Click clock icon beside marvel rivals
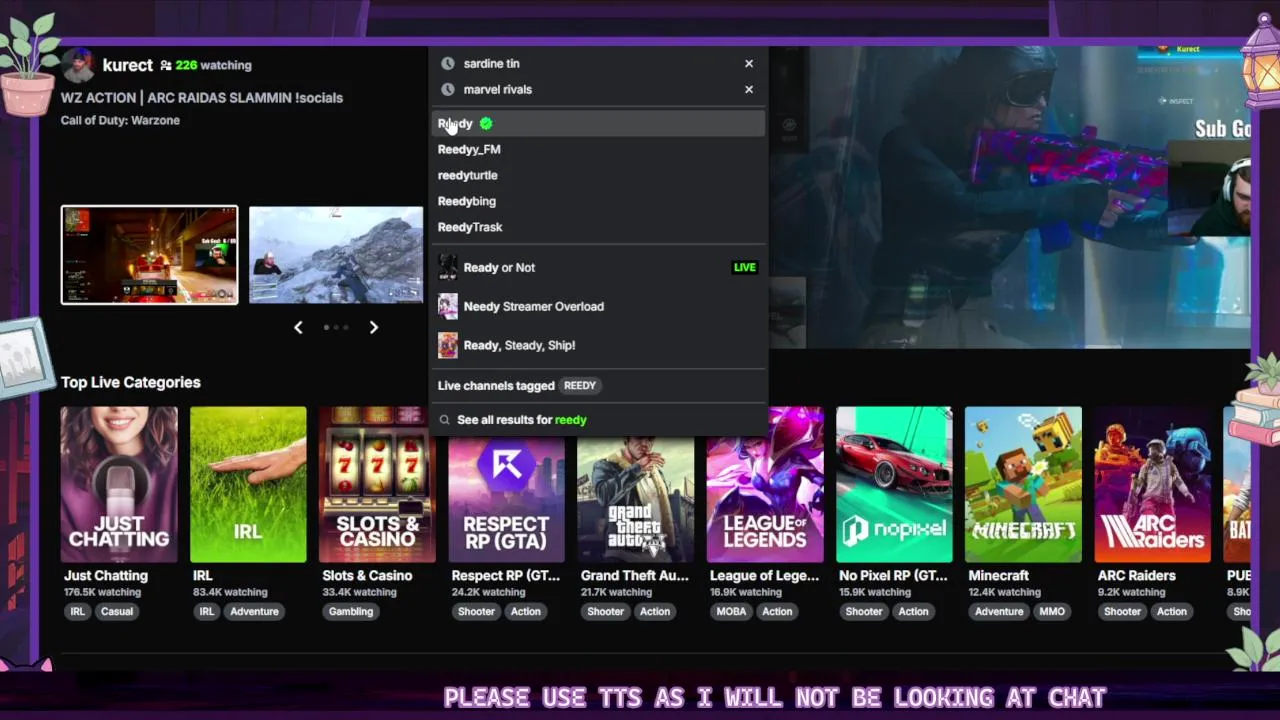Viewport: 1280px width, 720px height. click(x=448, y=89)
